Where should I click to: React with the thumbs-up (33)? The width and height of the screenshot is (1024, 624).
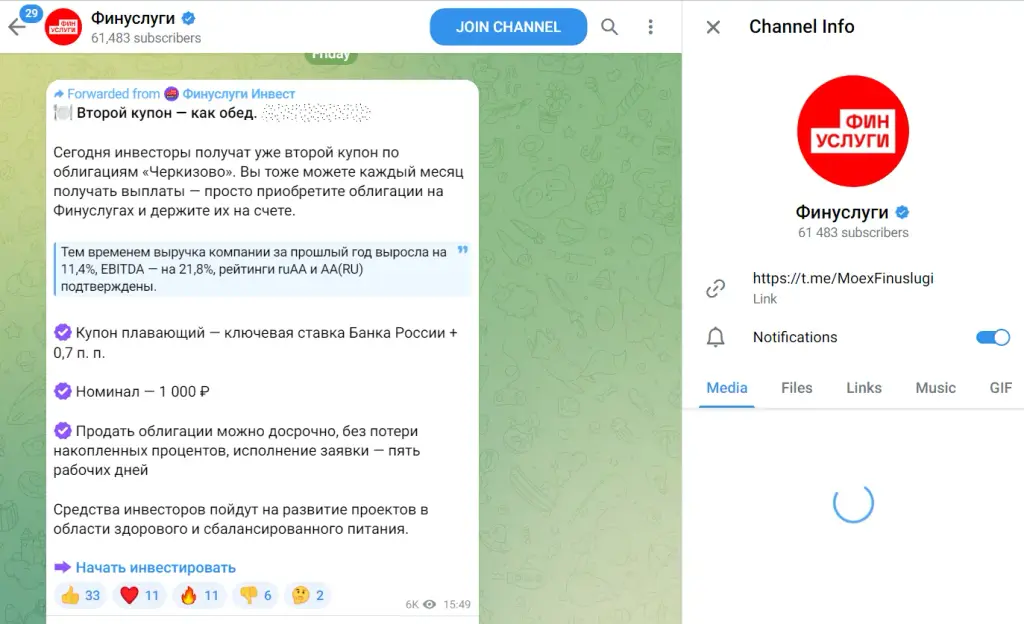point(80,595)
